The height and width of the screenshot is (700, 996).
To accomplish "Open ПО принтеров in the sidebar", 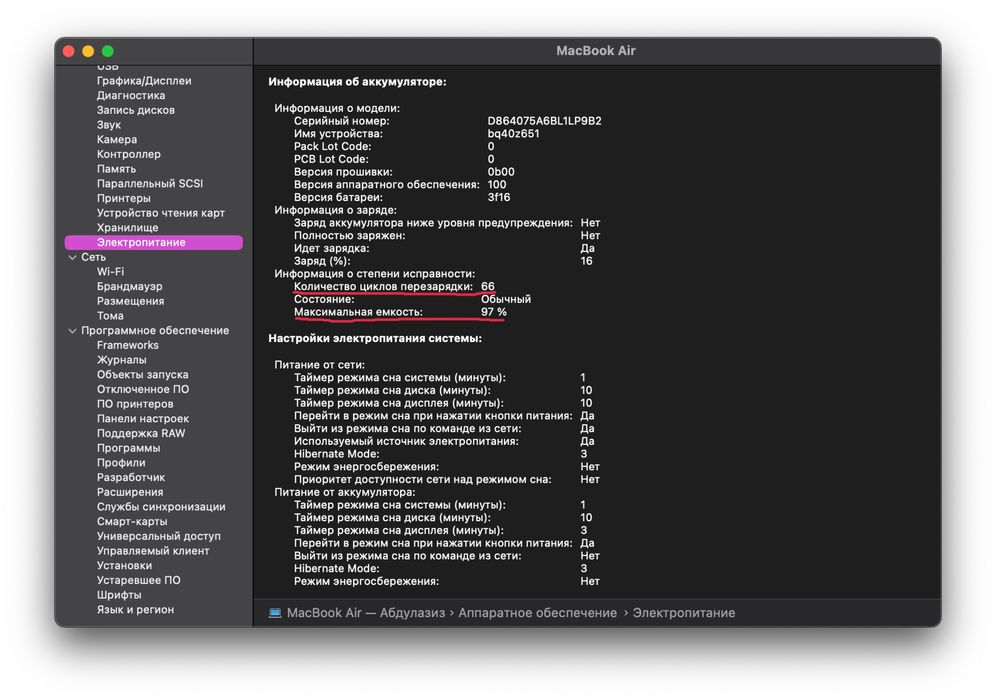I will (135, 403).
